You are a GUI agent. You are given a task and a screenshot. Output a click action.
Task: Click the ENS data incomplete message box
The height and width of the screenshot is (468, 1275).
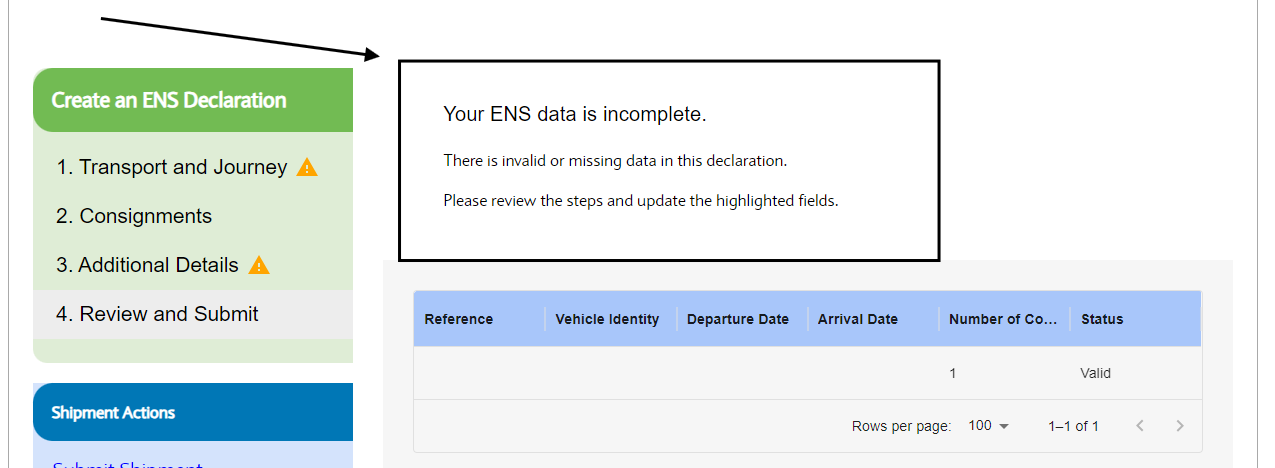(x=669, y=161)
